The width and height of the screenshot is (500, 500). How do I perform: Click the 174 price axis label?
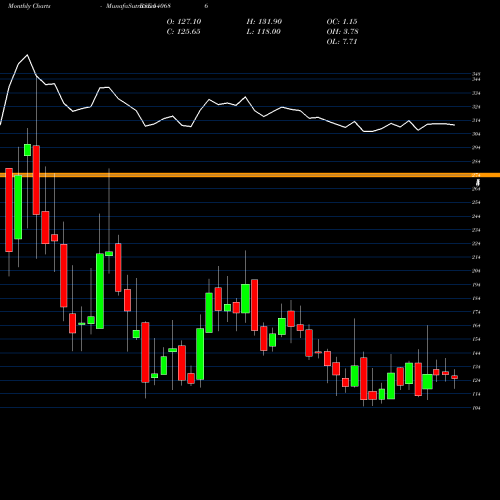click(x=476, y=312)
